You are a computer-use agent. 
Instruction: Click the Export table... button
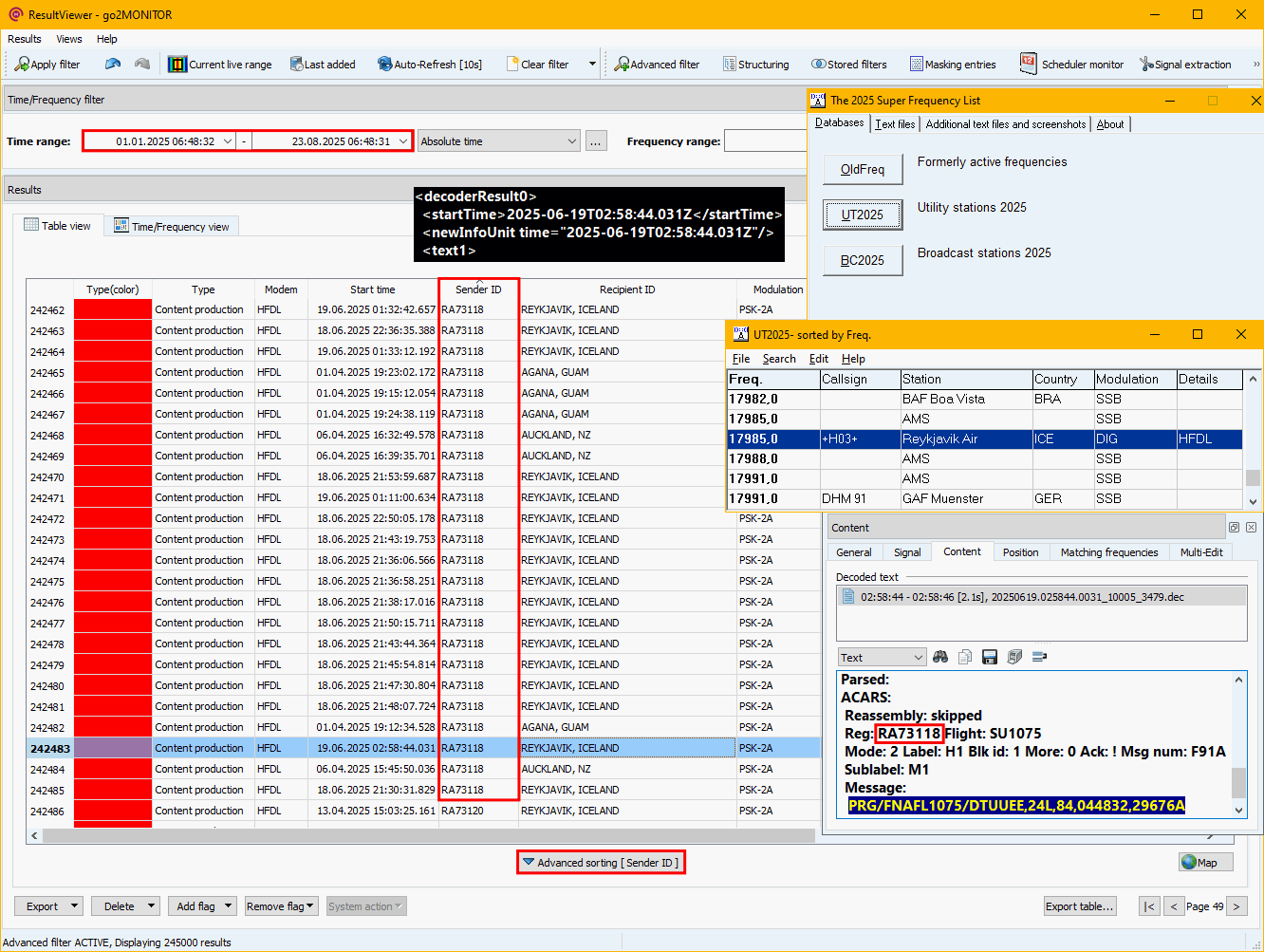1079,905
